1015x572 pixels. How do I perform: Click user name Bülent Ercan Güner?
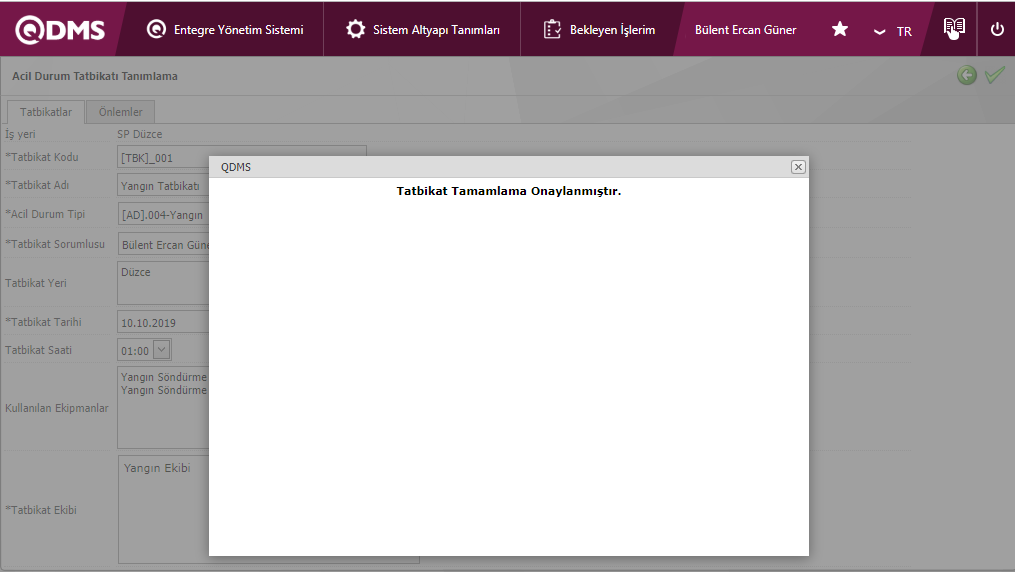(x=745, y=30)
